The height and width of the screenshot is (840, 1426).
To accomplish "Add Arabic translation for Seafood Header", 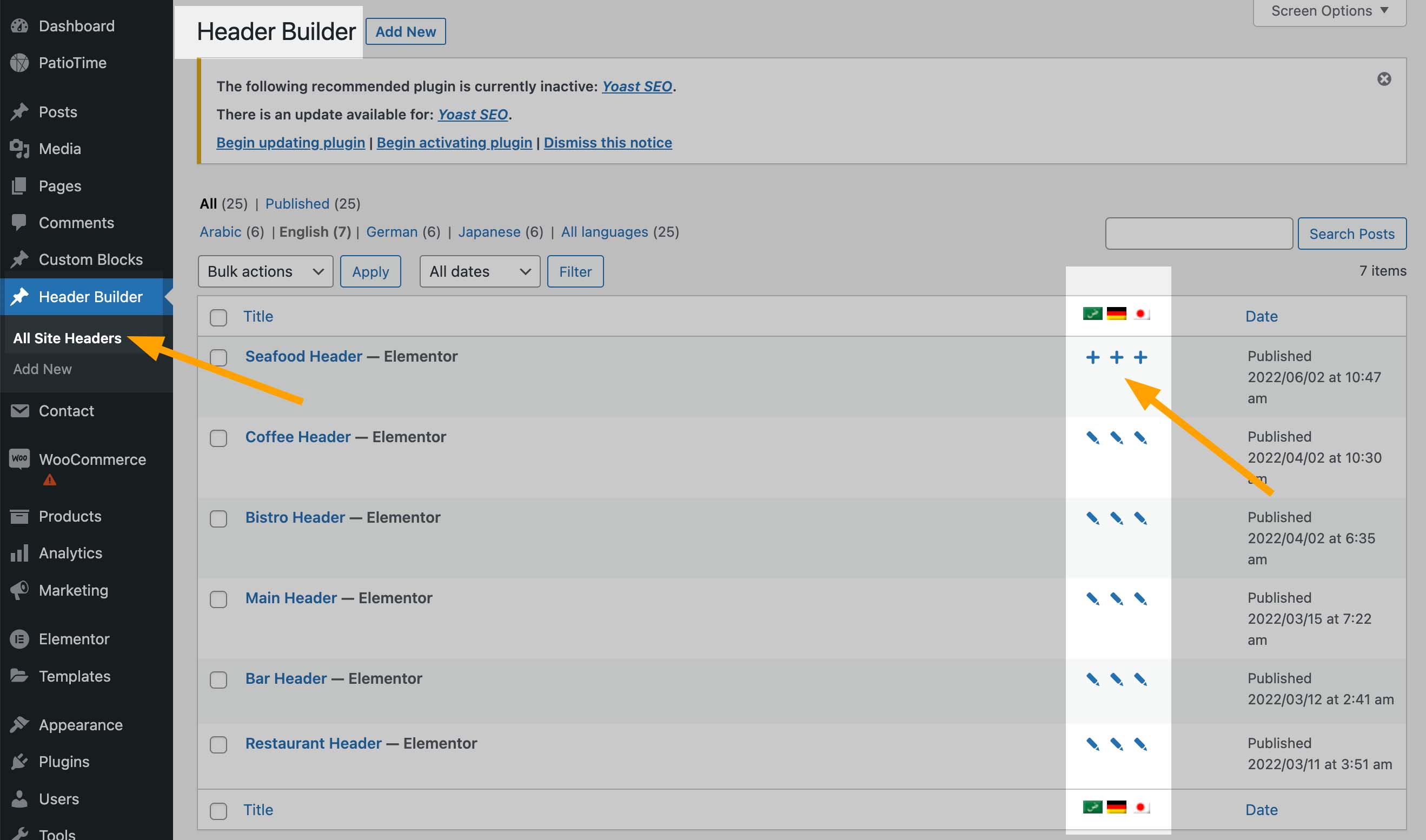I will (1092, 357).
